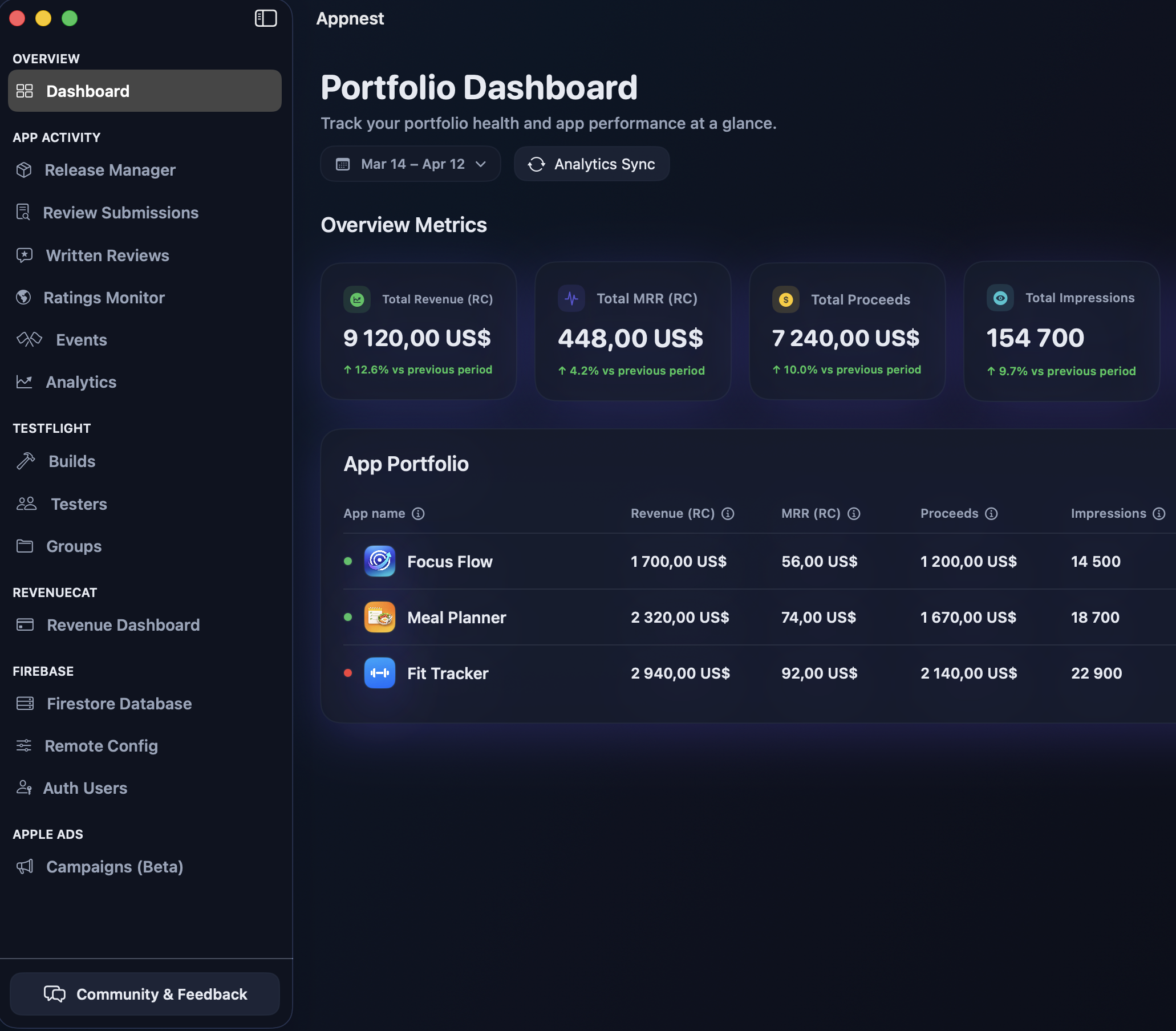Click the Total MRR pulse icon

coord(571,298)
